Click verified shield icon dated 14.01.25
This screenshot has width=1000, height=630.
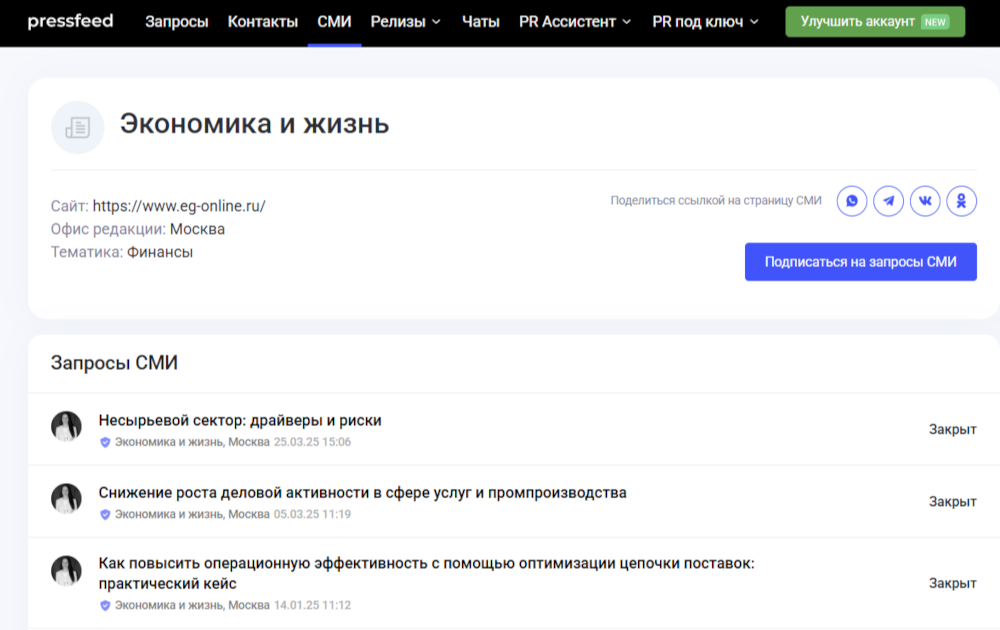point(105,605)
